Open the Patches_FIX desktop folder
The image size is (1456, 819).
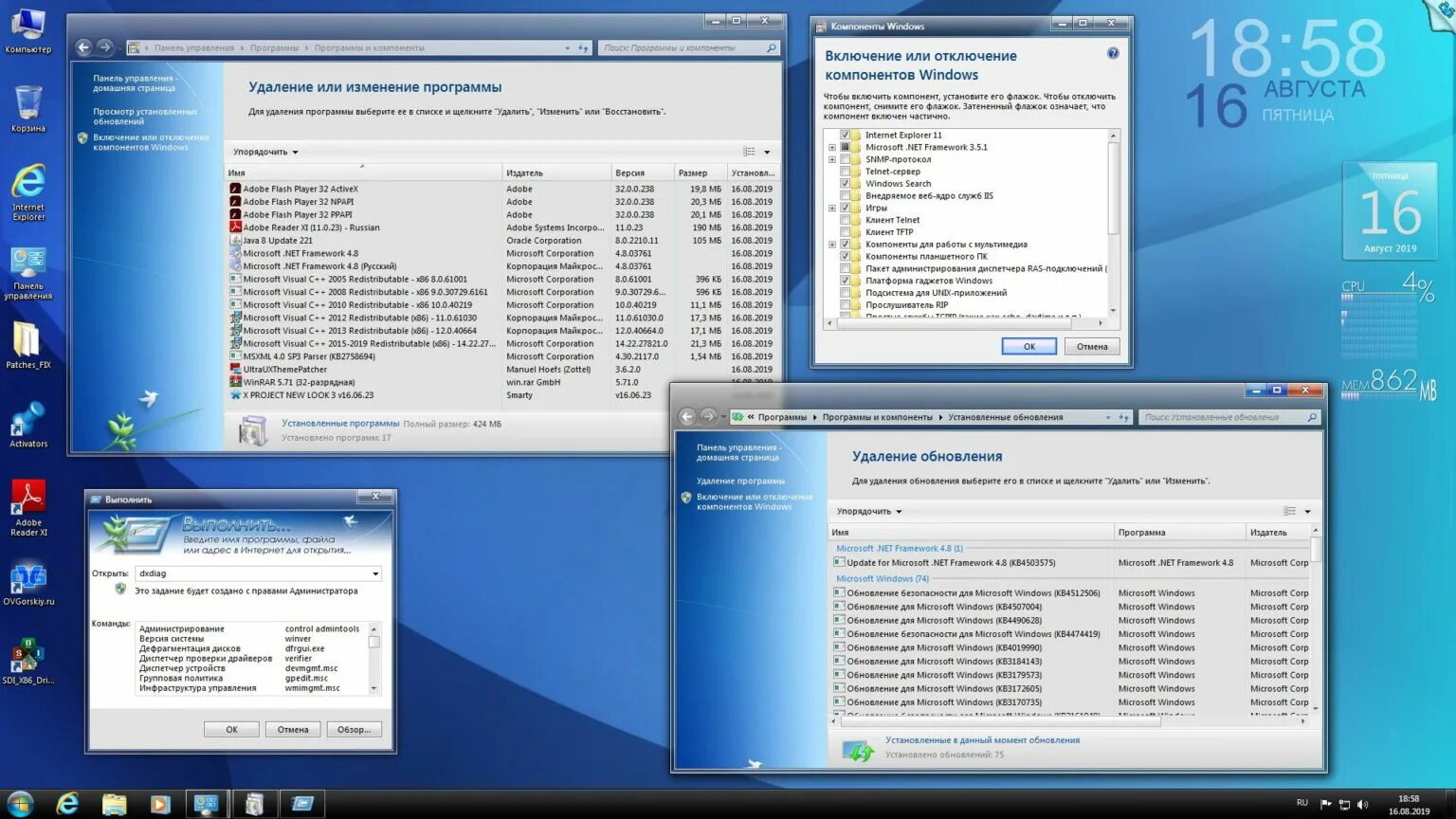[28, 341]
